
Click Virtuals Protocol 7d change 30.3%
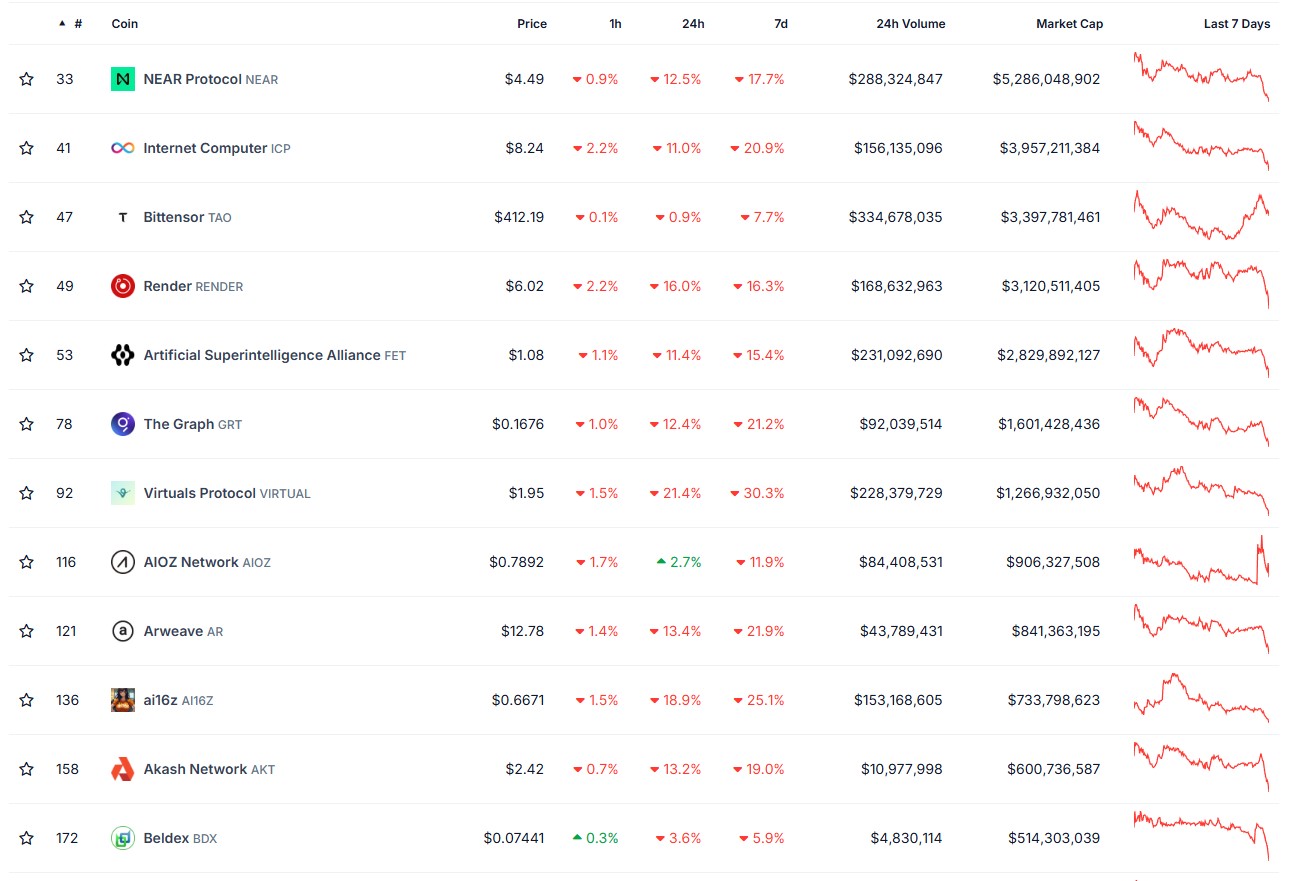(757, 493)
